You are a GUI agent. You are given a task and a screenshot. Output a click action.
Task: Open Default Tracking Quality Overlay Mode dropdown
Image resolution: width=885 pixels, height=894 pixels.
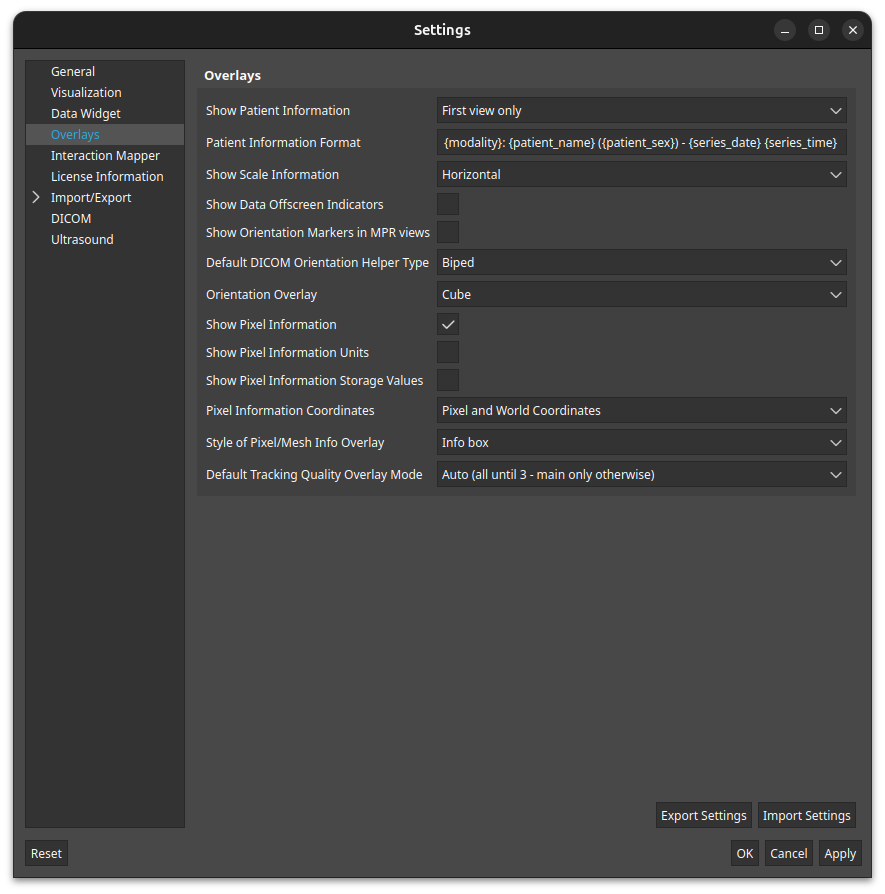[x=642, y=474]
